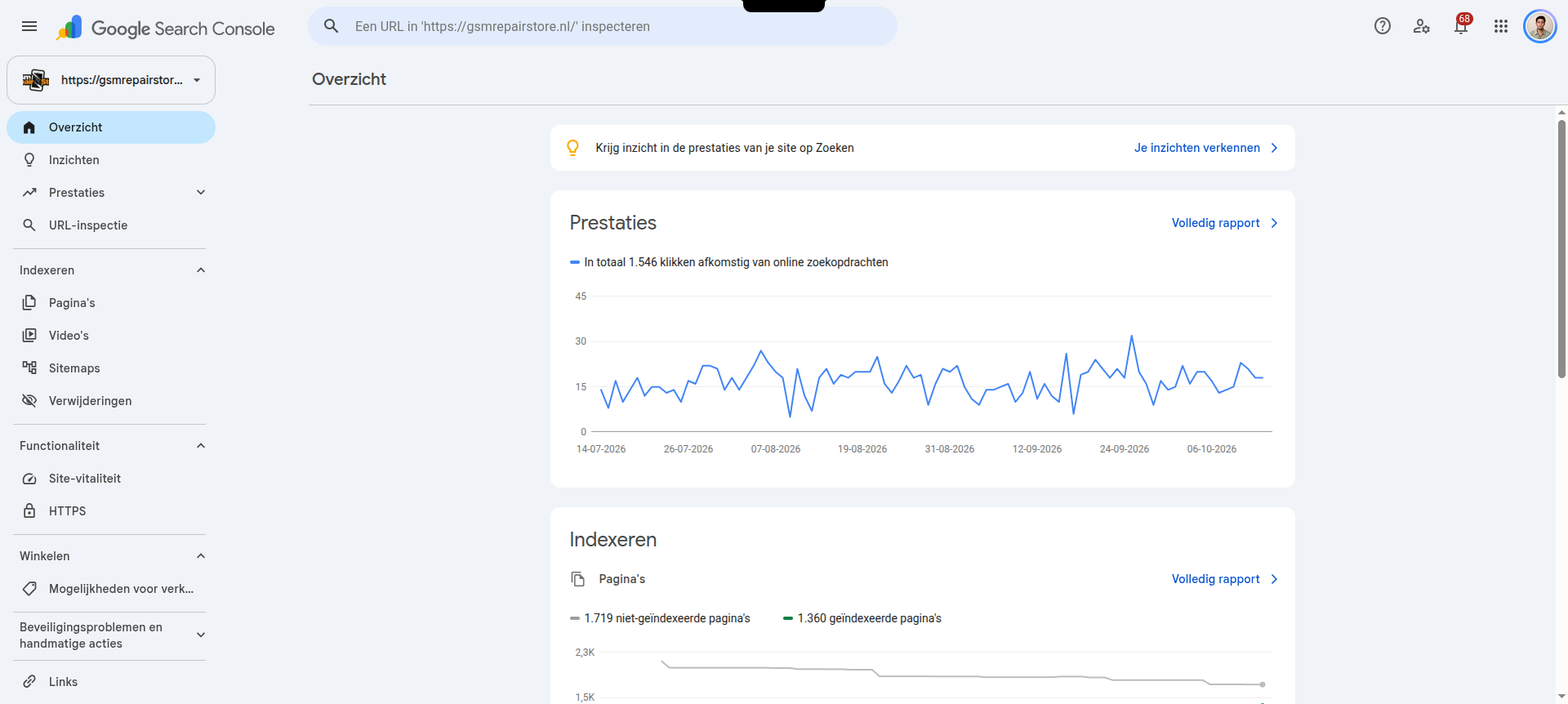Expand Beveiligingsproblemen en handmatige acties section

[x=201, y=635]
